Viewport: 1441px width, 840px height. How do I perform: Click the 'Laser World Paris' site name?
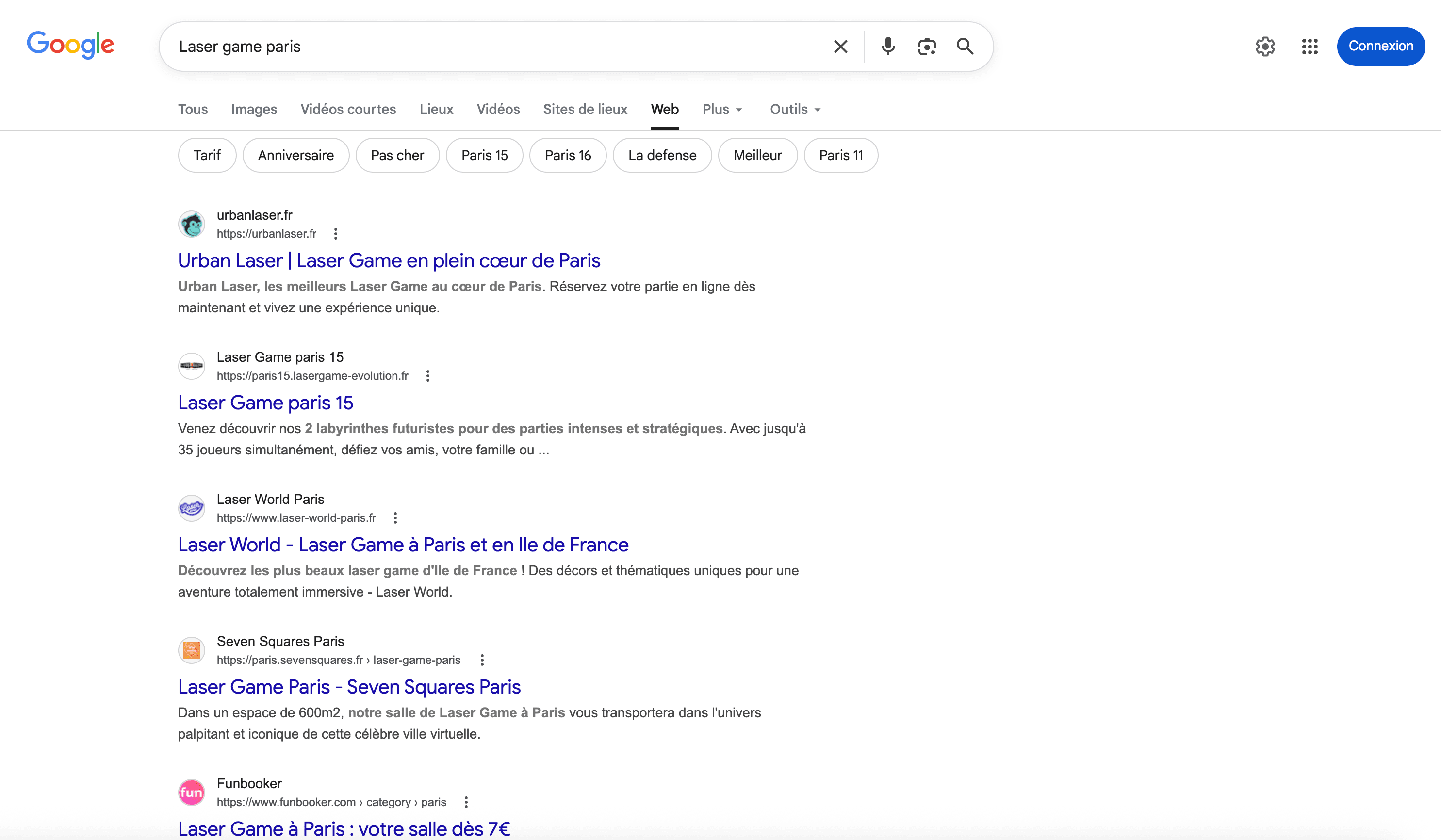pos(270,500)
